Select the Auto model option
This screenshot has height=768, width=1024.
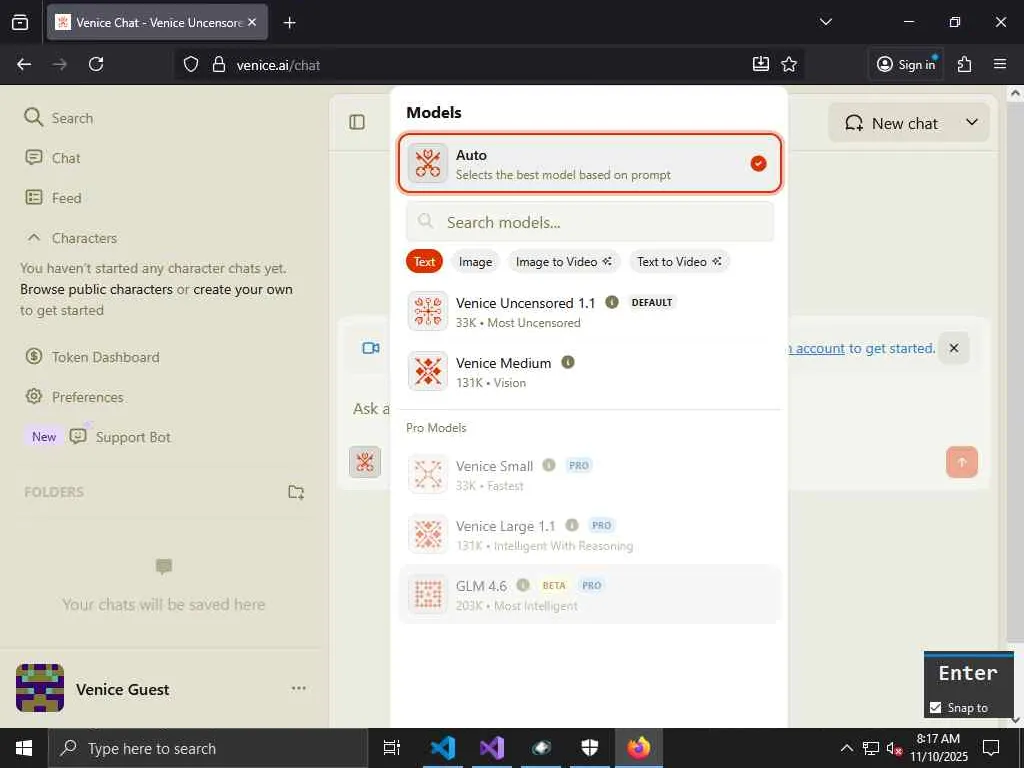pyautogui.click(x=590, y=164)
